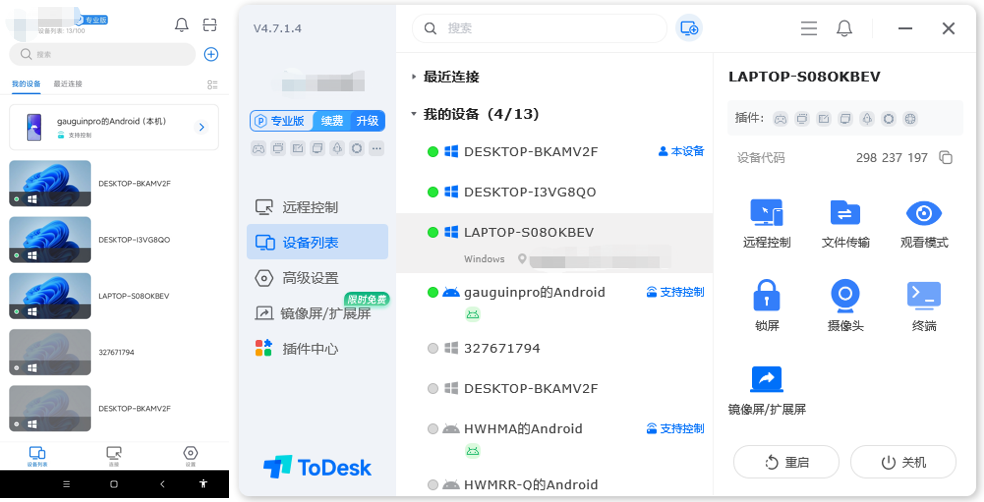
Task: Select 设备列表 in desktop sidebar
Action: pos(318,242)
